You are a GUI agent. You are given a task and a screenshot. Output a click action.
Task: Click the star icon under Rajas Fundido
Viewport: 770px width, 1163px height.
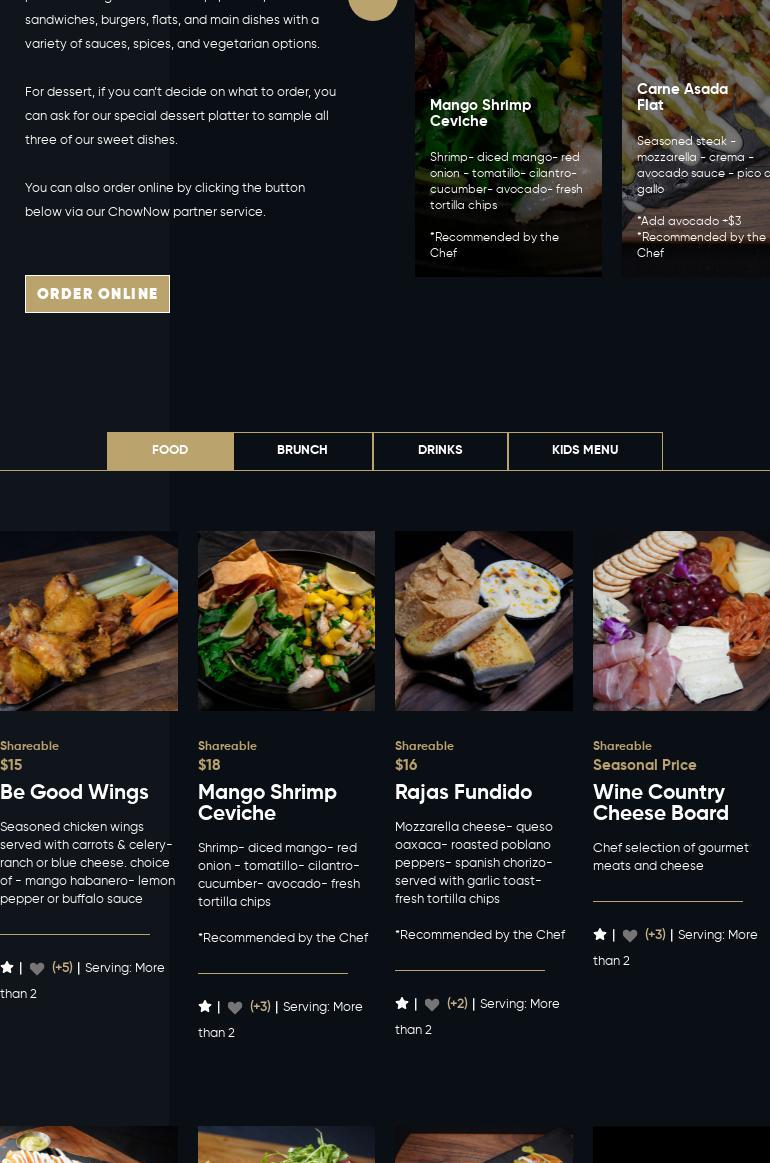pyautogui.click(x=402, y=1004)
